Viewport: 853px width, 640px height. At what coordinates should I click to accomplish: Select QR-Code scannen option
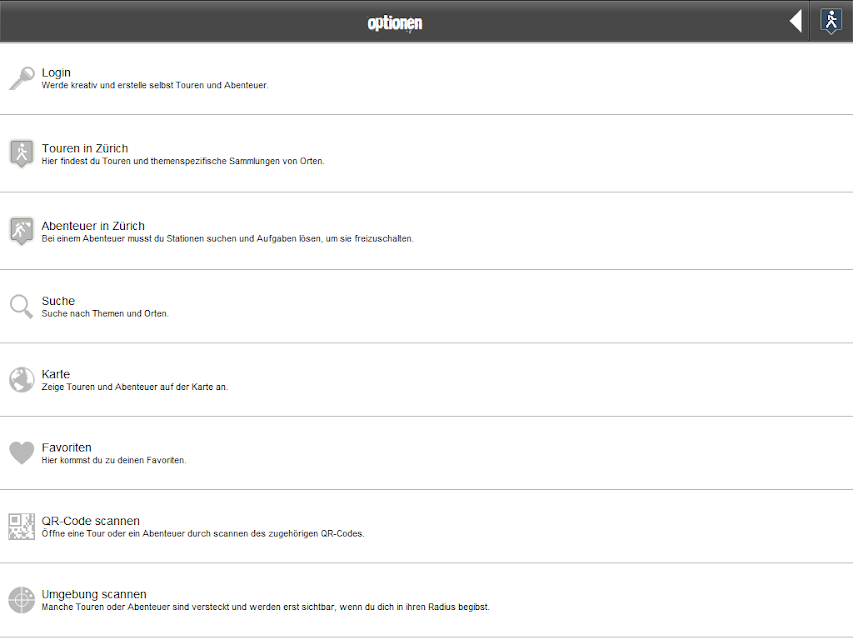[426, 526]
